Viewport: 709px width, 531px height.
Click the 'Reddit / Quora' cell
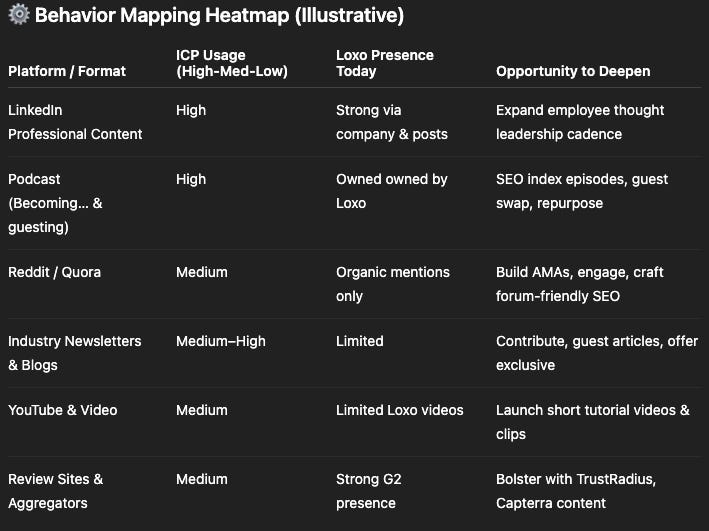54,272
